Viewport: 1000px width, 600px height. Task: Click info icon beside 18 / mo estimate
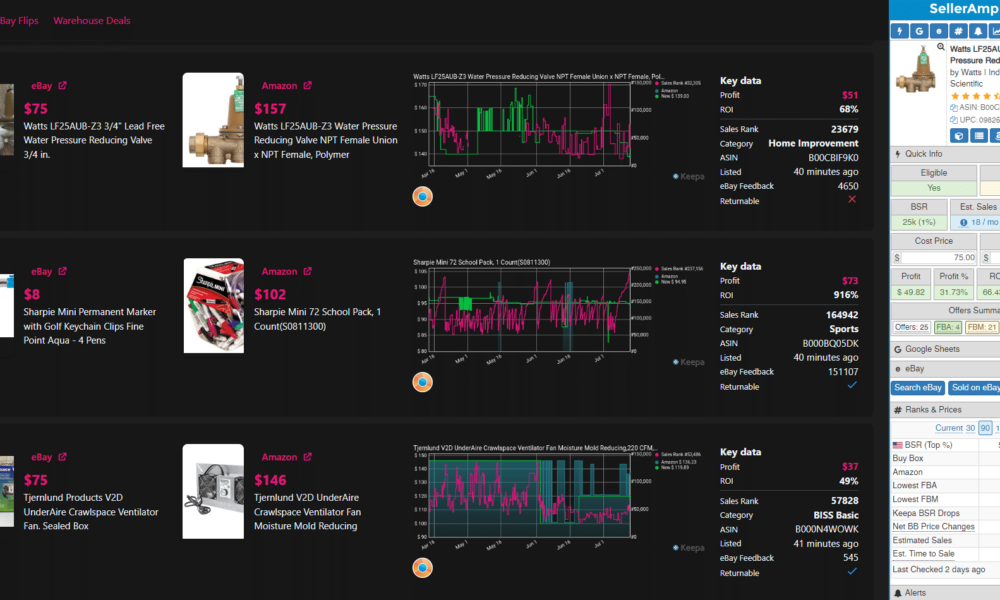[964, 223]
